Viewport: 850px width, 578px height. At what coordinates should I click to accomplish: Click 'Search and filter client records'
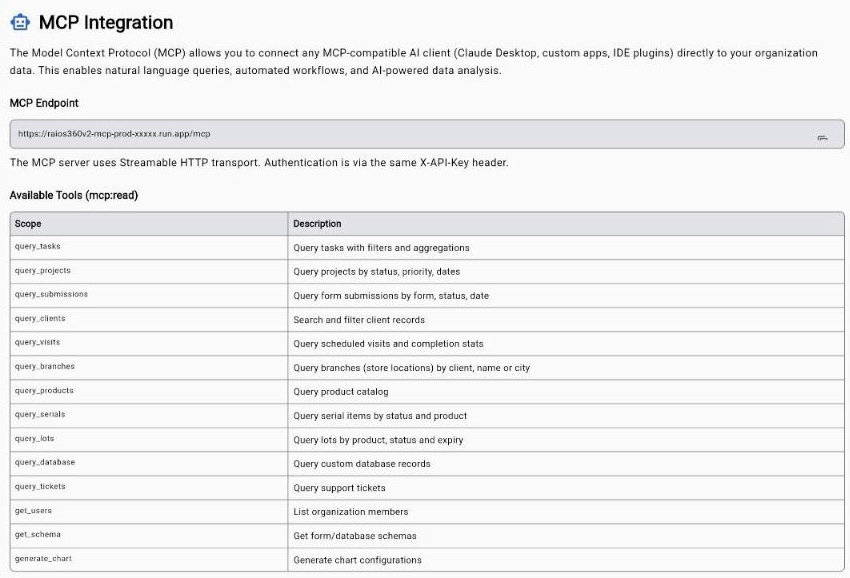[359, 320]
